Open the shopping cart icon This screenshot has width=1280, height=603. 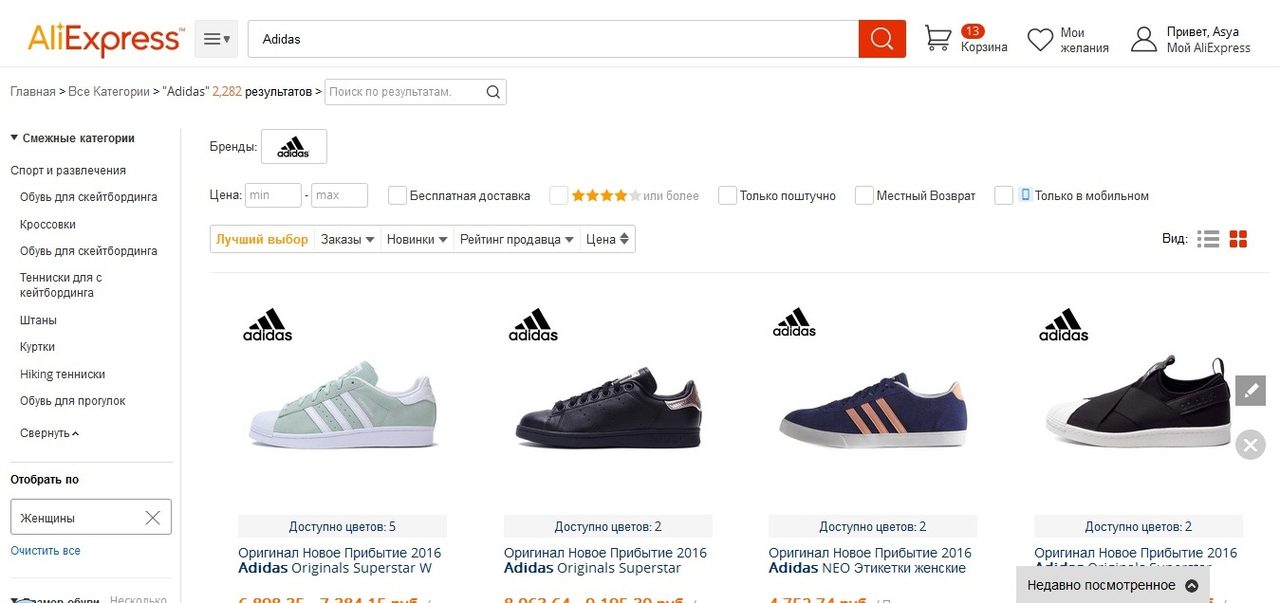[x=938, y=39]
